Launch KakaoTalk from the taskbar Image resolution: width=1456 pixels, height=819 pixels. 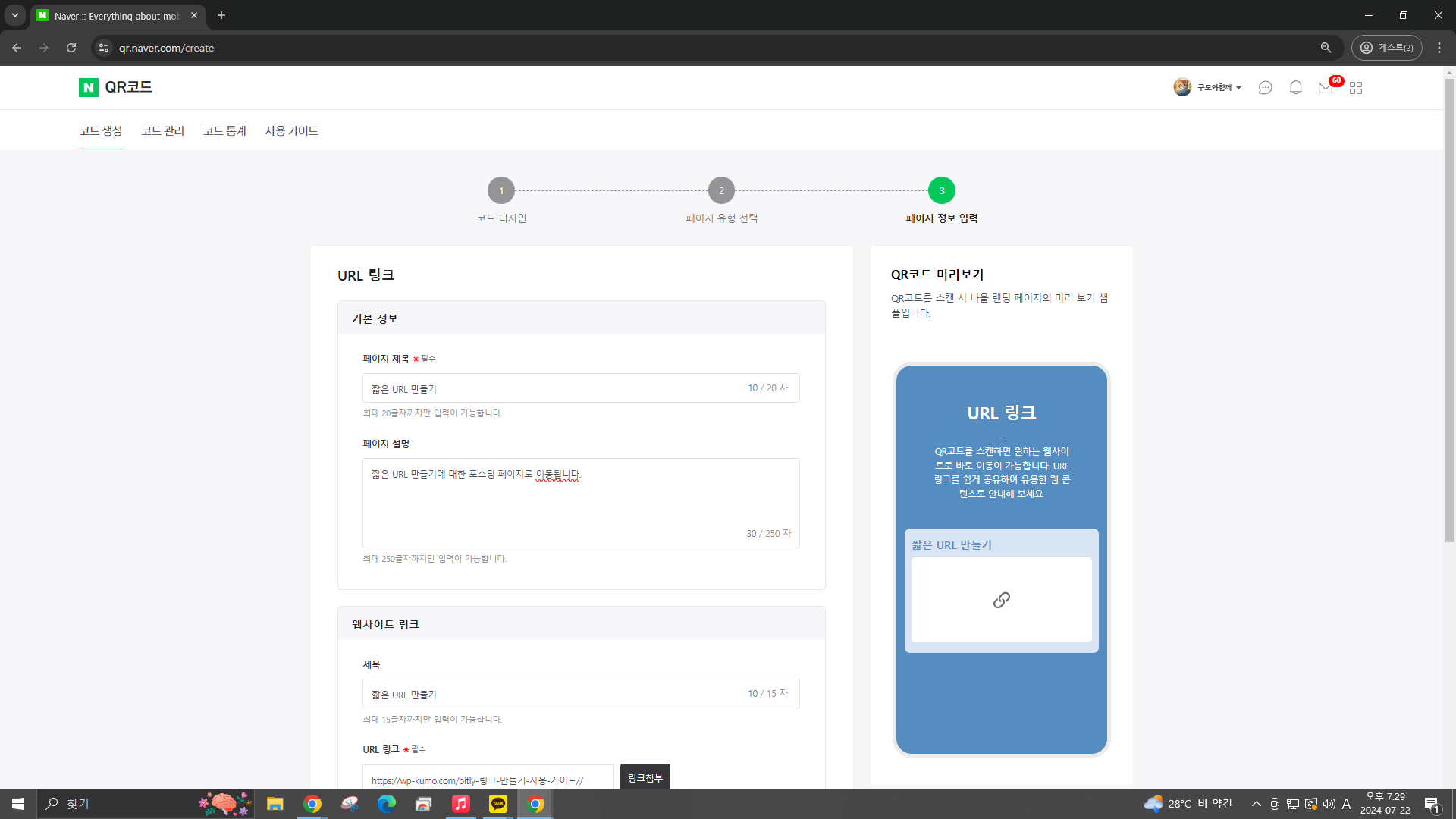click(x=497, y=804)
